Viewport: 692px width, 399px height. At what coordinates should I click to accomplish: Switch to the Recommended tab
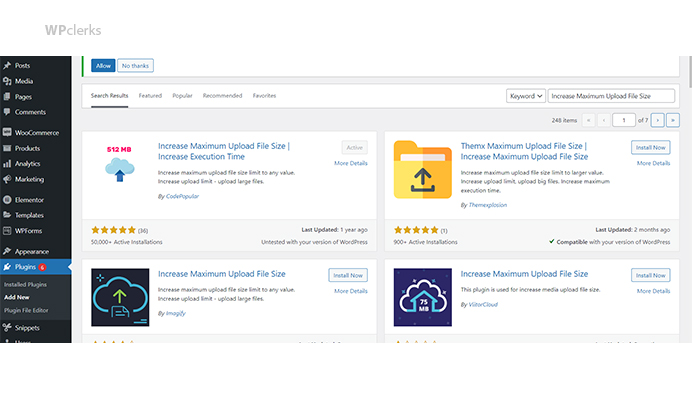click(222, 96)
